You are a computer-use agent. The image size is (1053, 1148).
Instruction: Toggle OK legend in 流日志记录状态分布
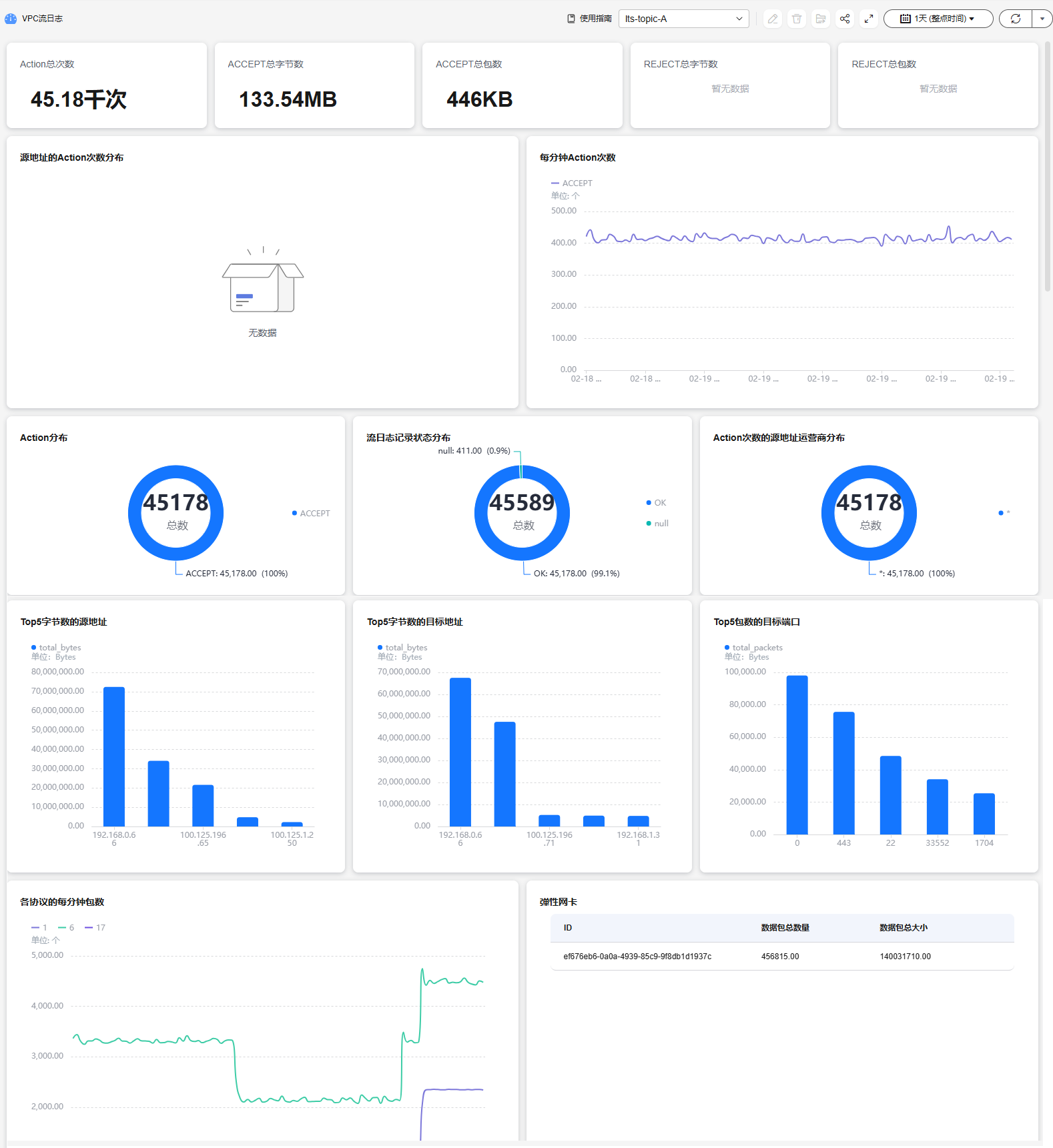(x=656, y=502)
